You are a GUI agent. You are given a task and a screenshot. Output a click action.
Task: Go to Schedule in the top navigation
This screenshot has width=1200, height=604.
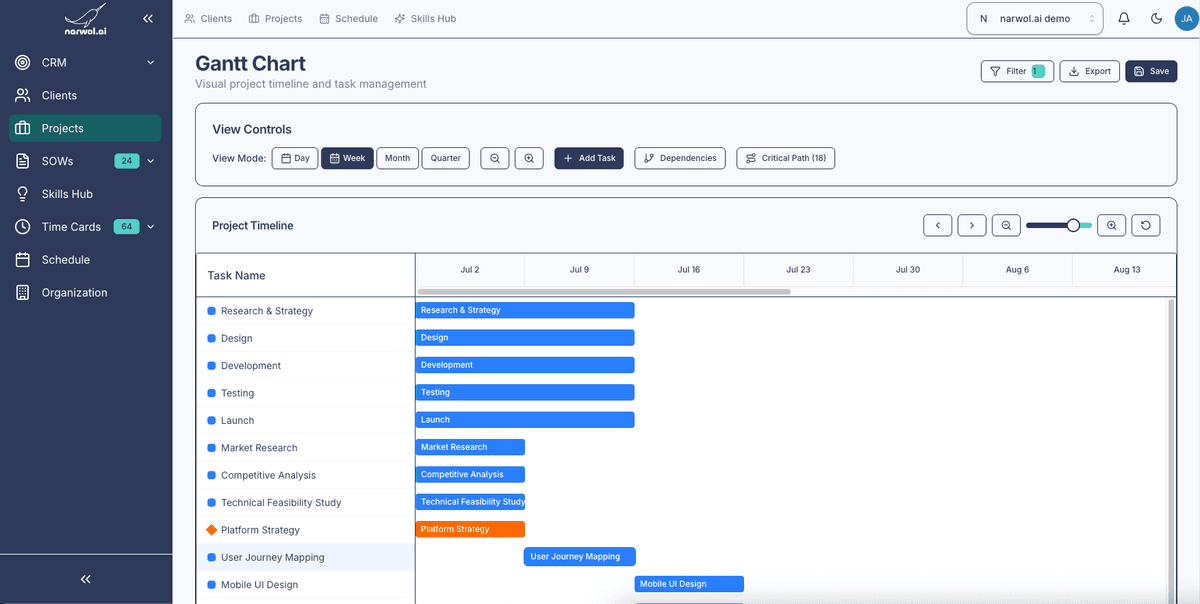pyautogui.click(x=348, y=18)
